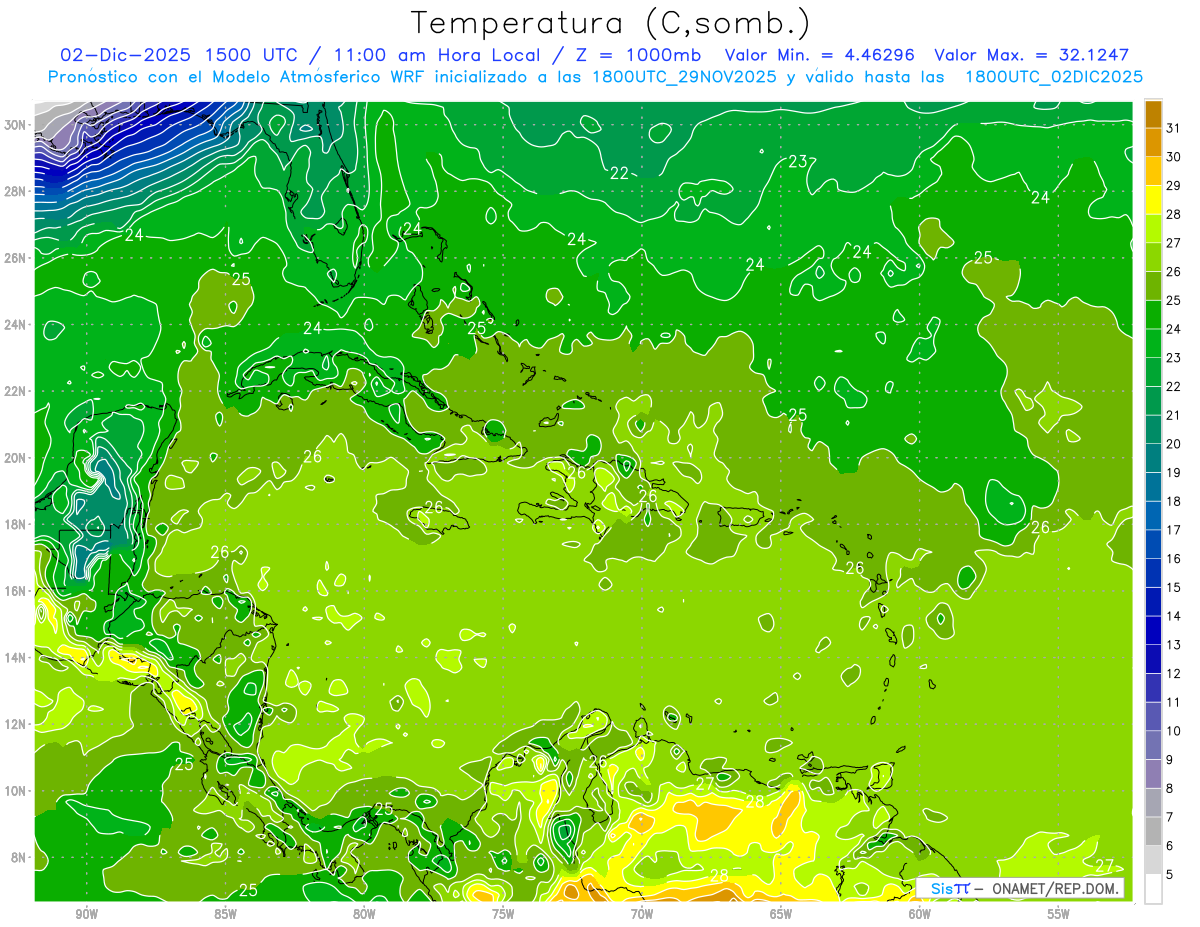Click the "23" contour label on the map
Image resolution: width=1200 pixels, height=927 pixels.
click(798, 161)
